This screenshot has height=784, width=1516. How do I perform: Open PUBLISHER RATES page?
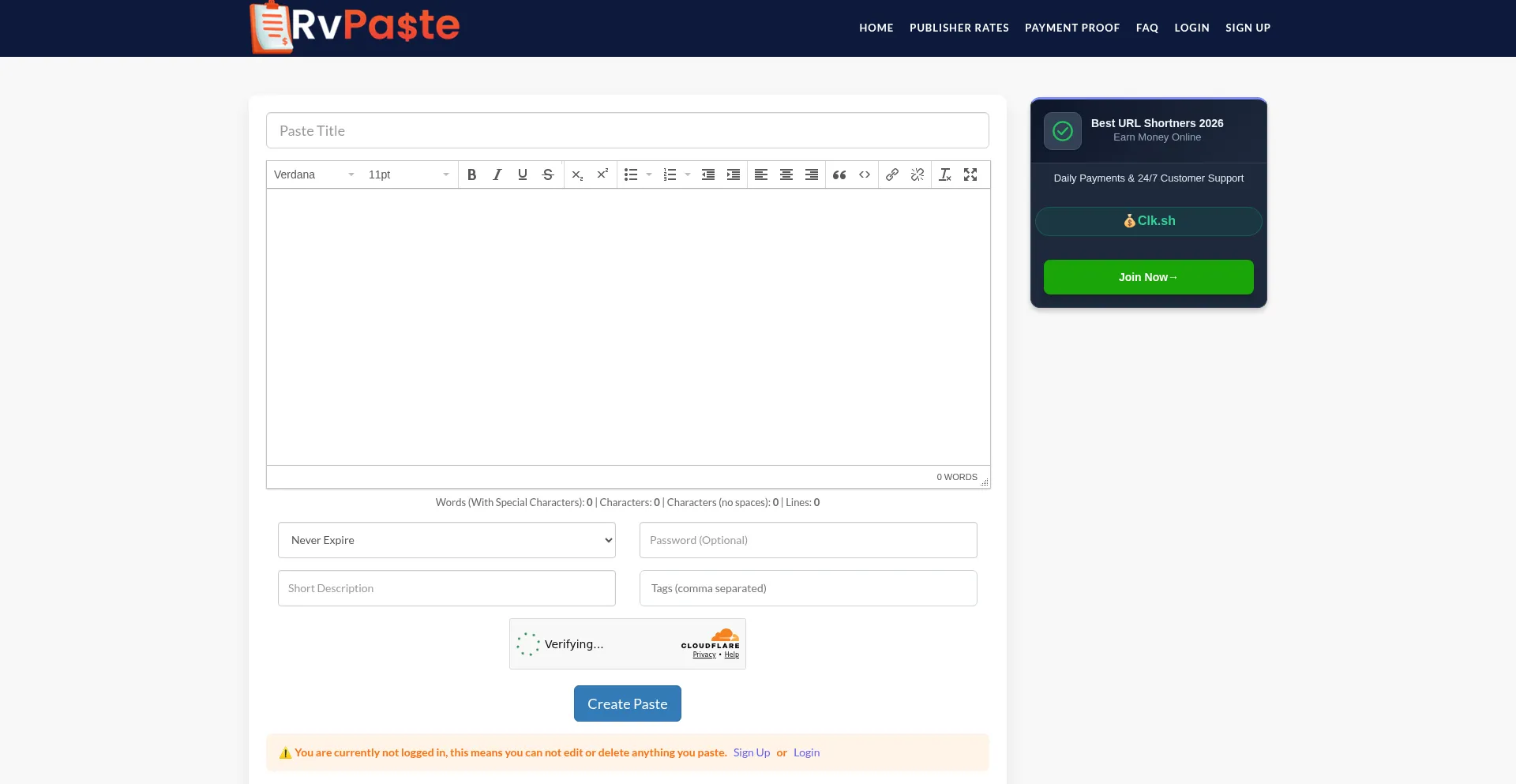959,28
